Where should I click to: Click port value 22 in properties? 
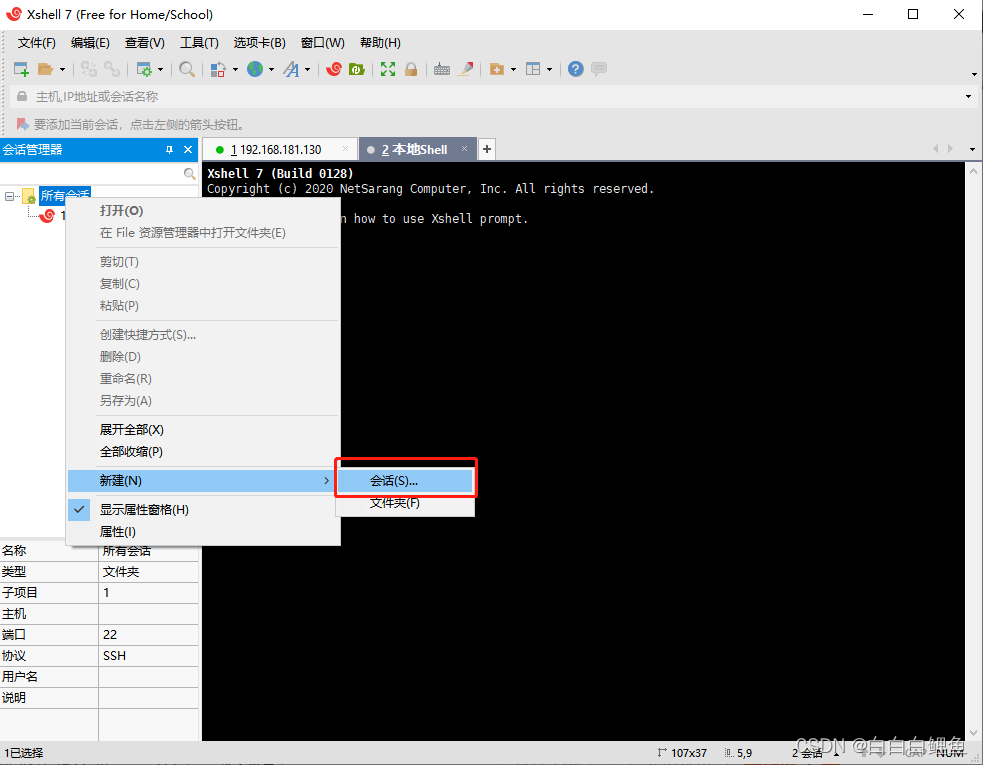[x=149, y=635]
